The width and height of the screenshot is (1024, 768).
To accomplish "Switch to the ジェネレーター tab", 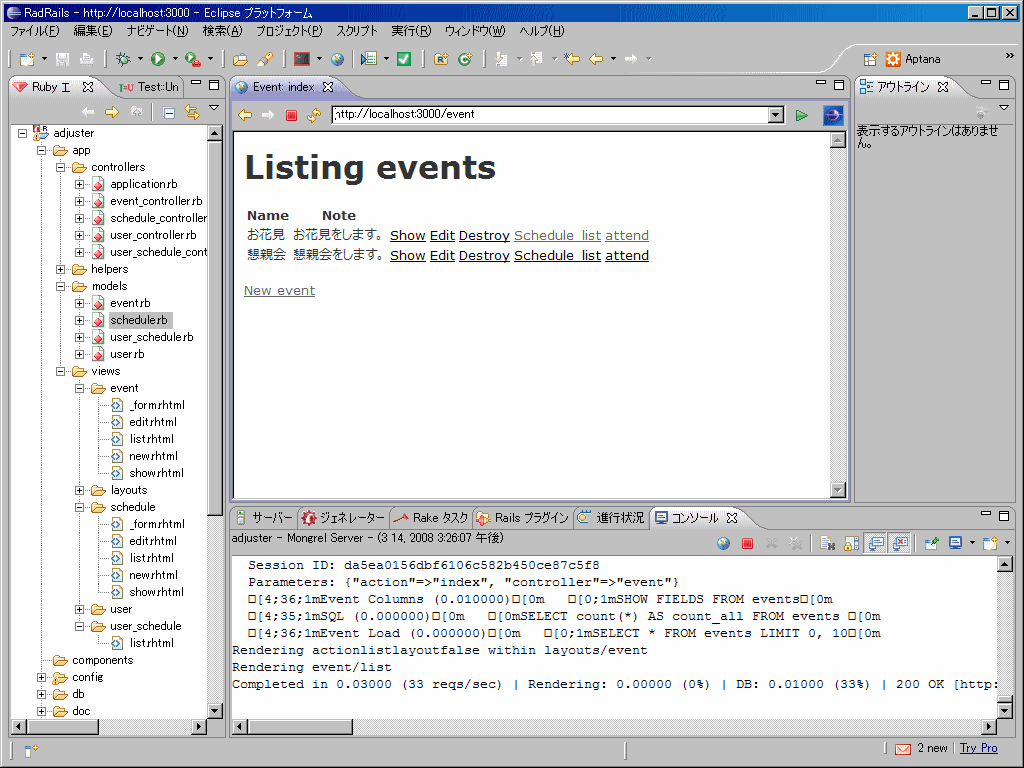I will [344, 518].
